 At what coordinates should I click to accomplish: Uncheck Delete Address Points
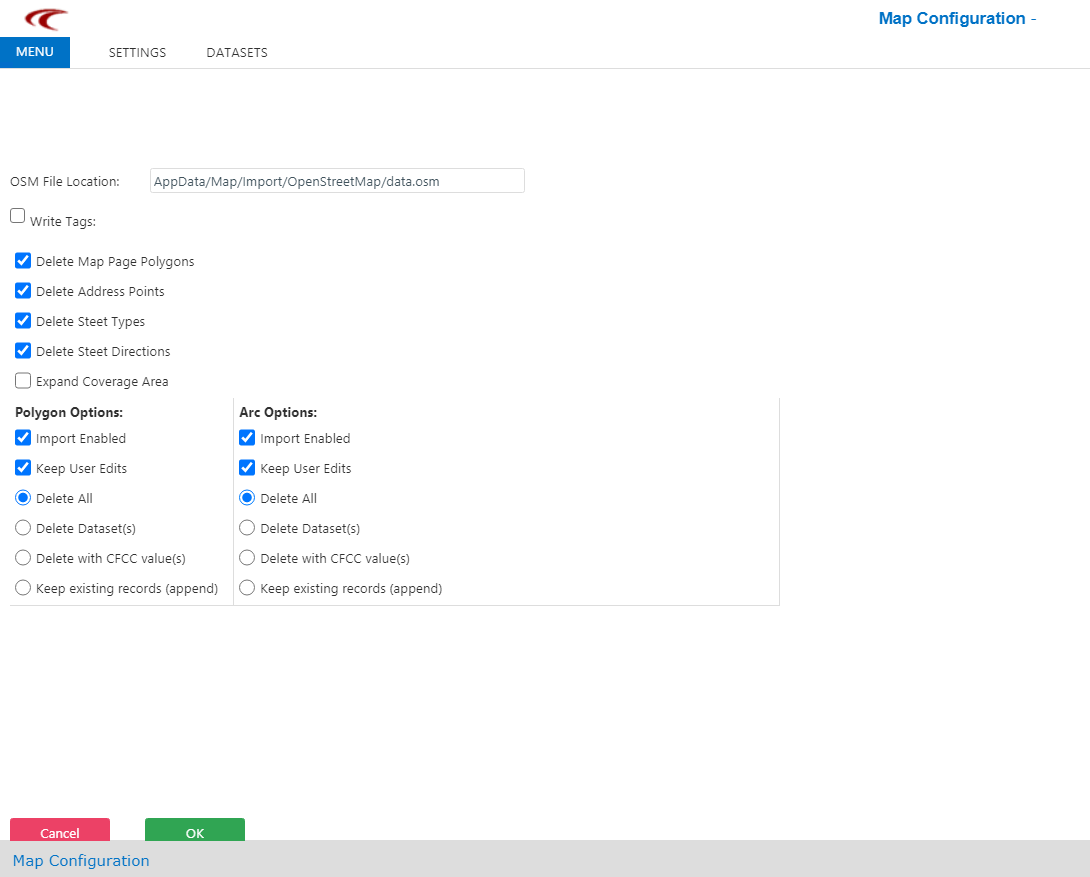point(23,291)
